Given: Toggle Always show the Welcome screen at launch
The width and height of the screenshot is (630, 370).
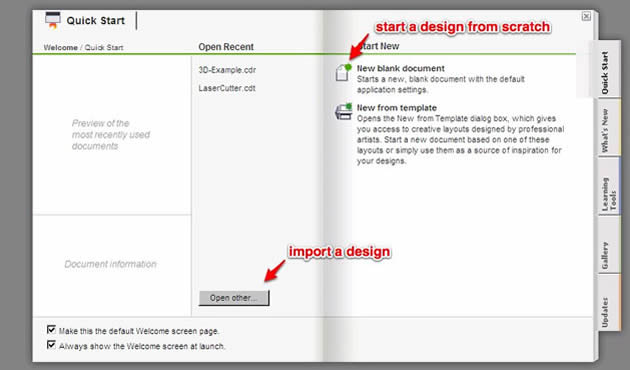Looking at the screenshot, I should pyautogui.click(x=51, y=345).
